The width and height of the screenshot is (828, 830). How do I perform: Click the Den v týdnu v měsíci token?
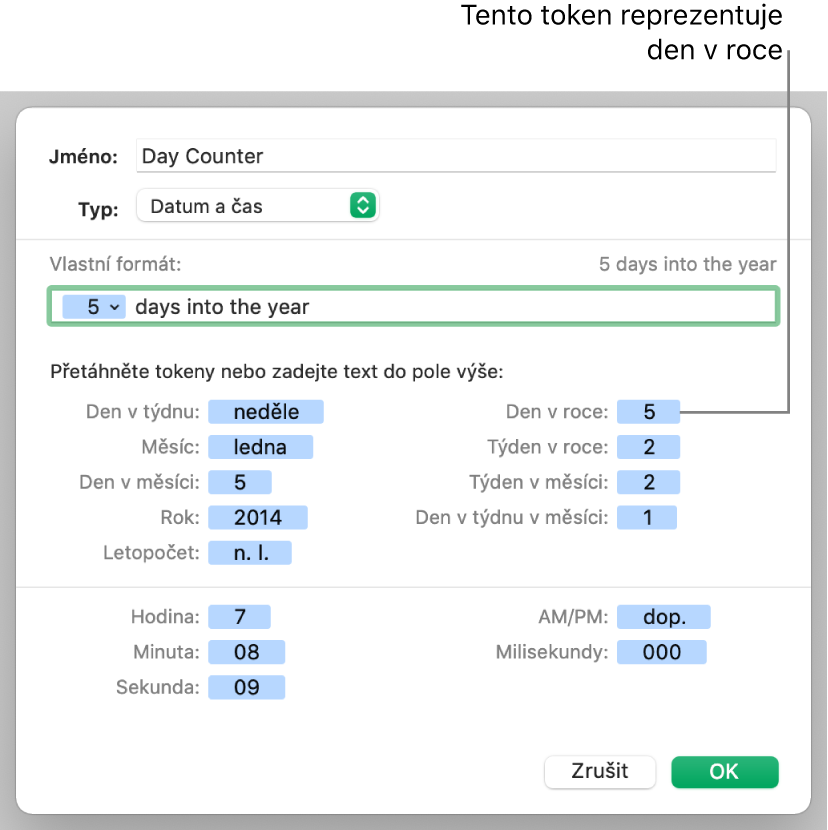pyautogui.click(x=647, y=517)
